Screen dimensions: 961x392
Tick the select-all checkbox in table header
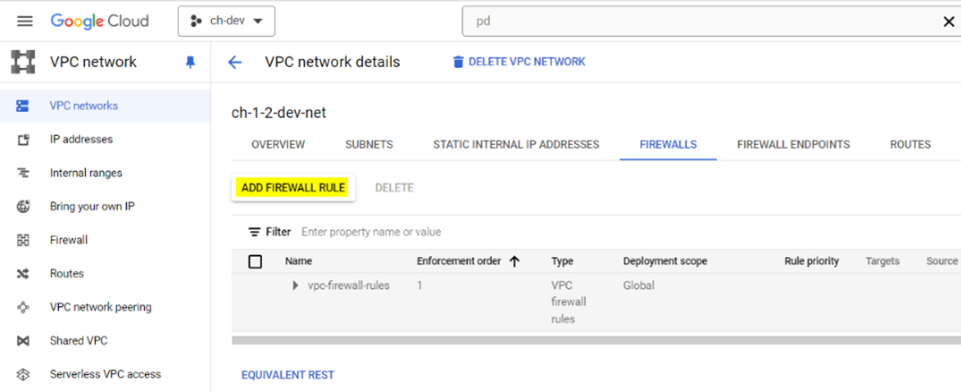click(256, 262)
